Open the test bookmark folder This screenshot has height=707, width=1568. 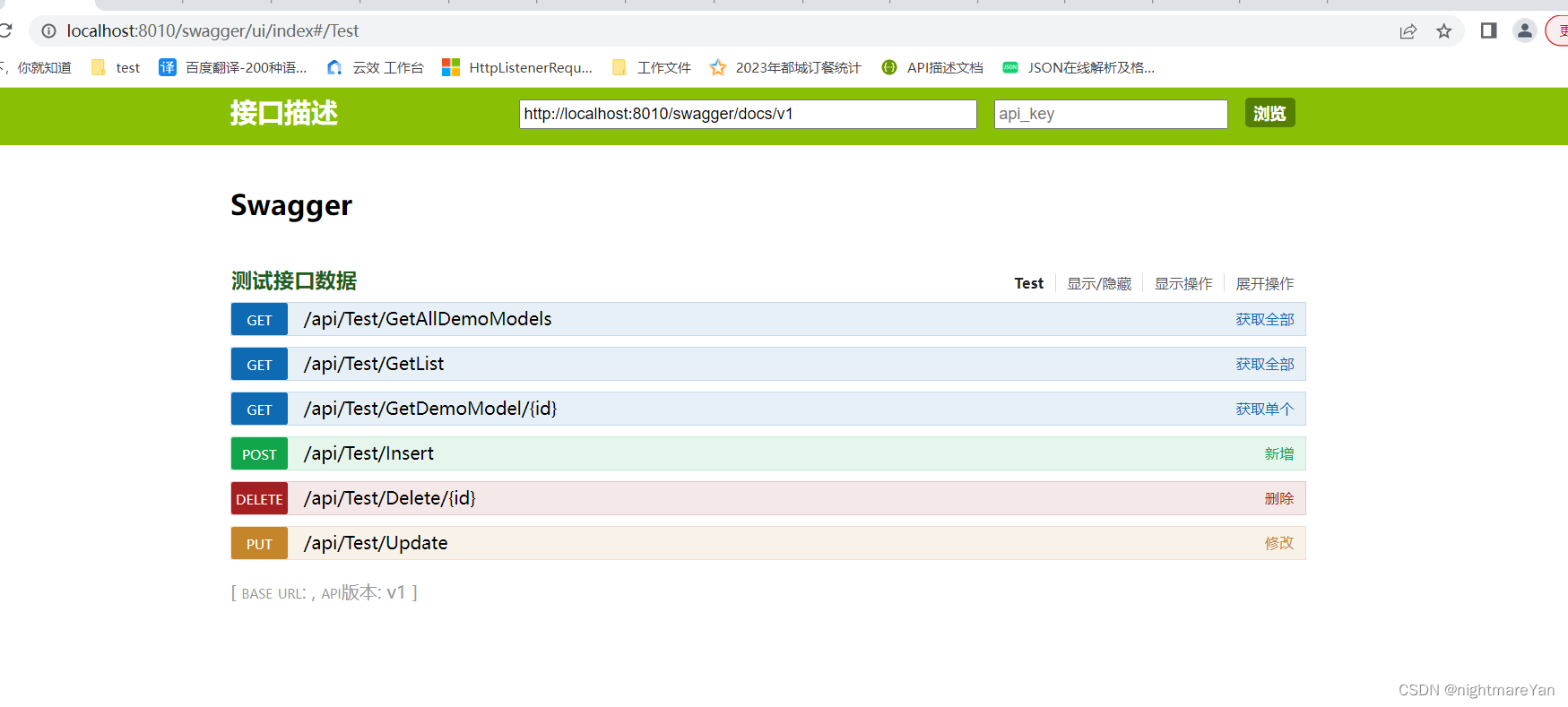(117, 68)
